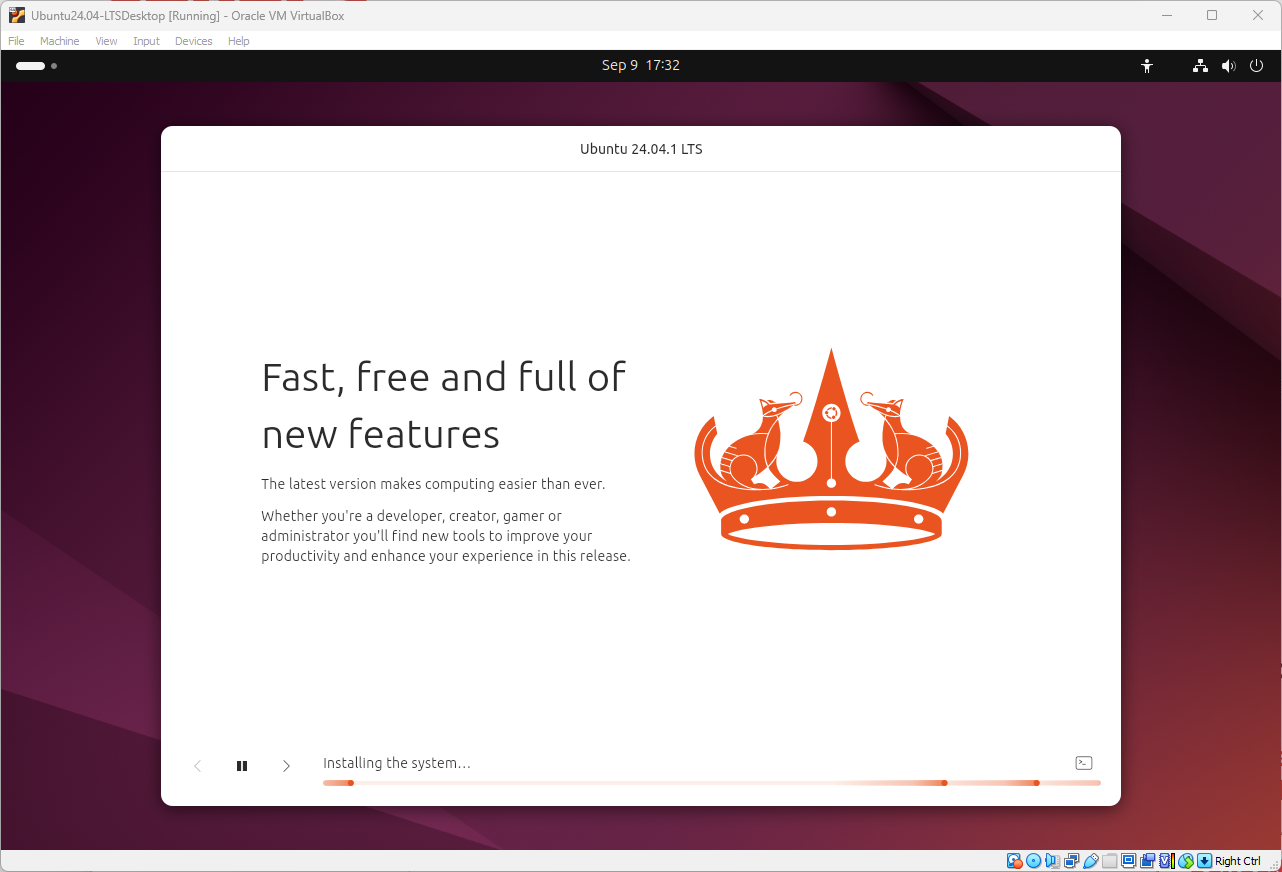1282x872 pixels.
Task: Go to the next installer slide
Action: pyautogui.click(x=286, y=766)
